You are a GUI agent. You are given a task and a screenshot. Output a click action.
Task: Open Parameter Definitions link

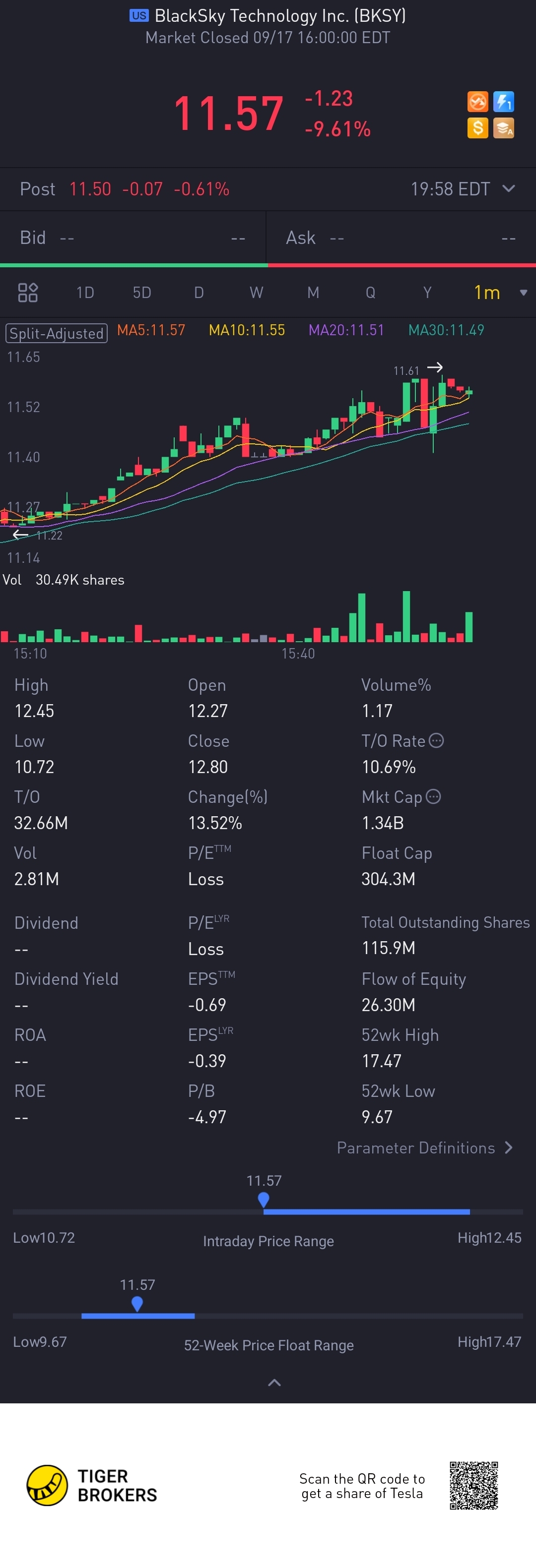point(424,1147)
